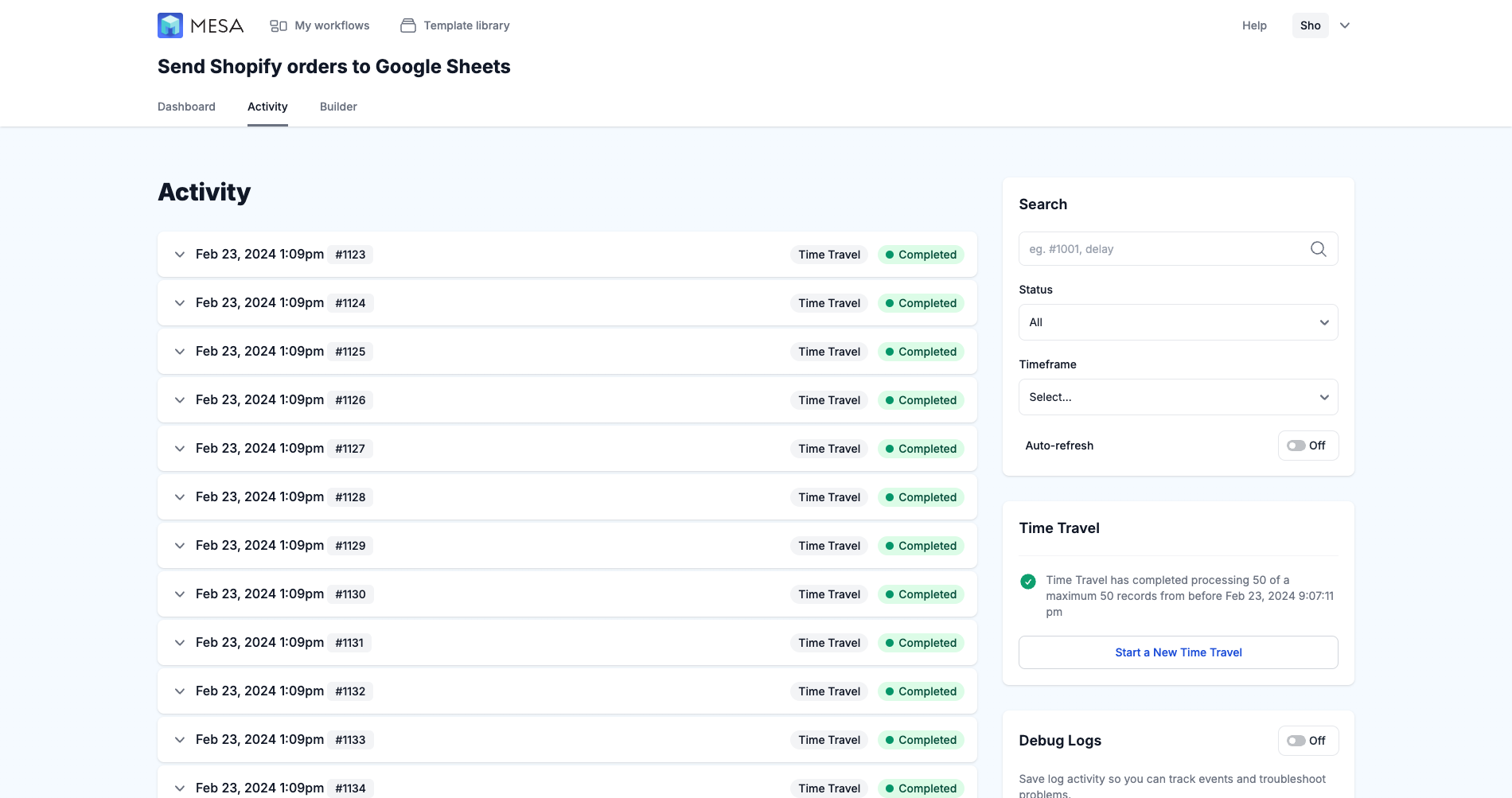Click the green check icon in Time Travel

click(1028, 582)
